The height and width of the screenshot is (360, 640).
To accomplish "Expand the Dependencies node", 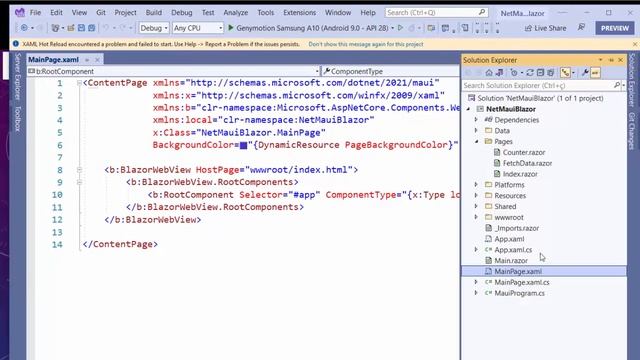I will (x=476, y=120).
